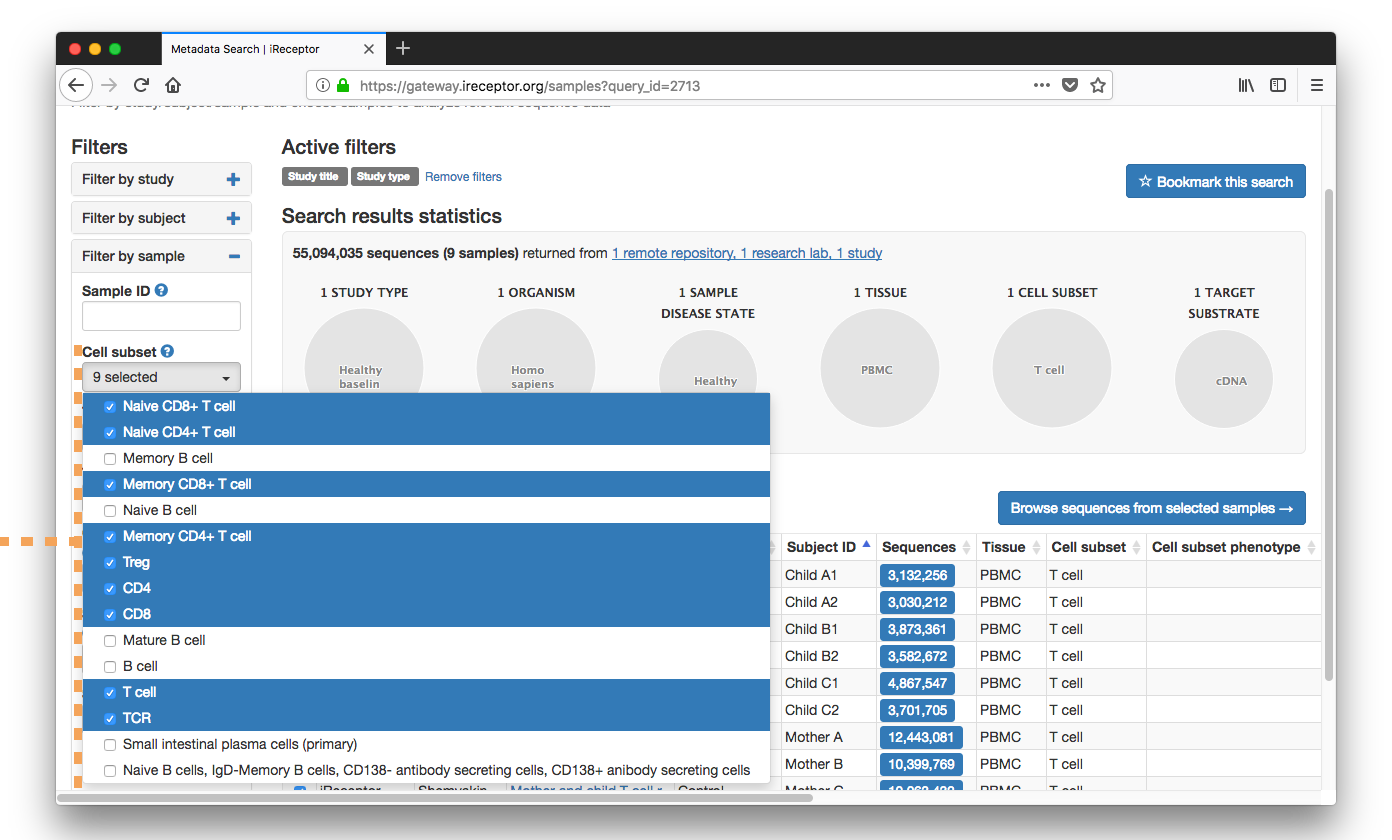Click the Study title filter tag
This screenshot has width=1392, height=840.
(x=314, y=177)
